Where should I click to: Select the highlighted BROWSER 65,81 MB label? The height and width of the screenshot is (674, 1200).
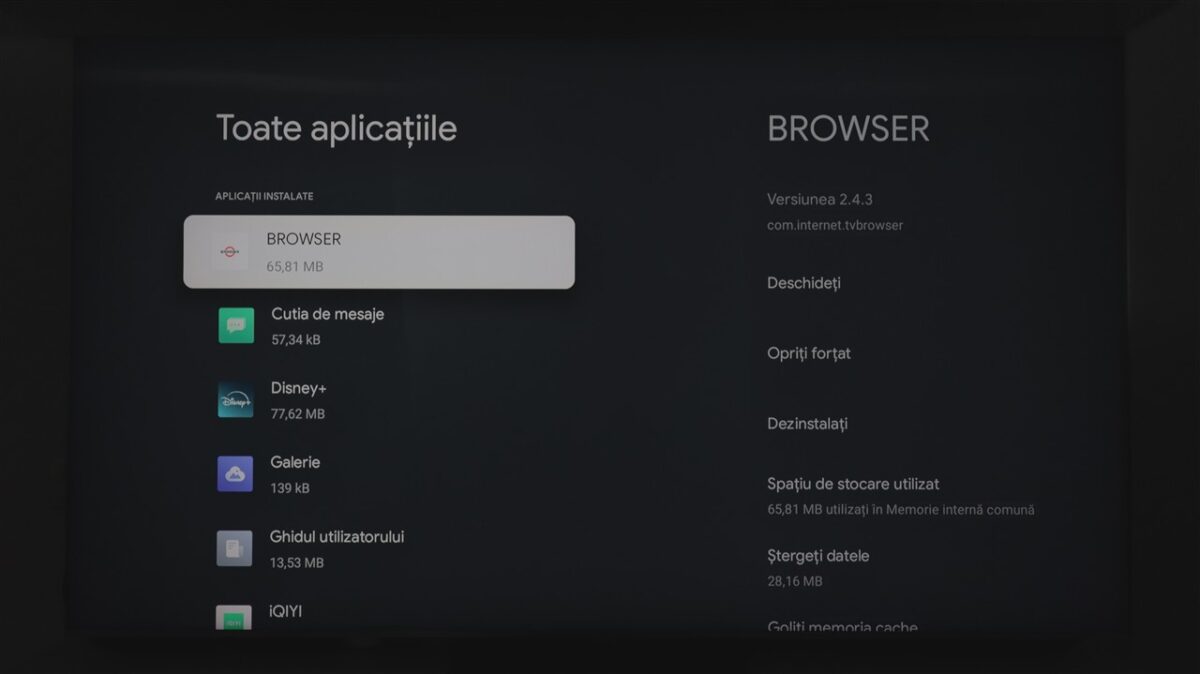[x=303, y=252]
